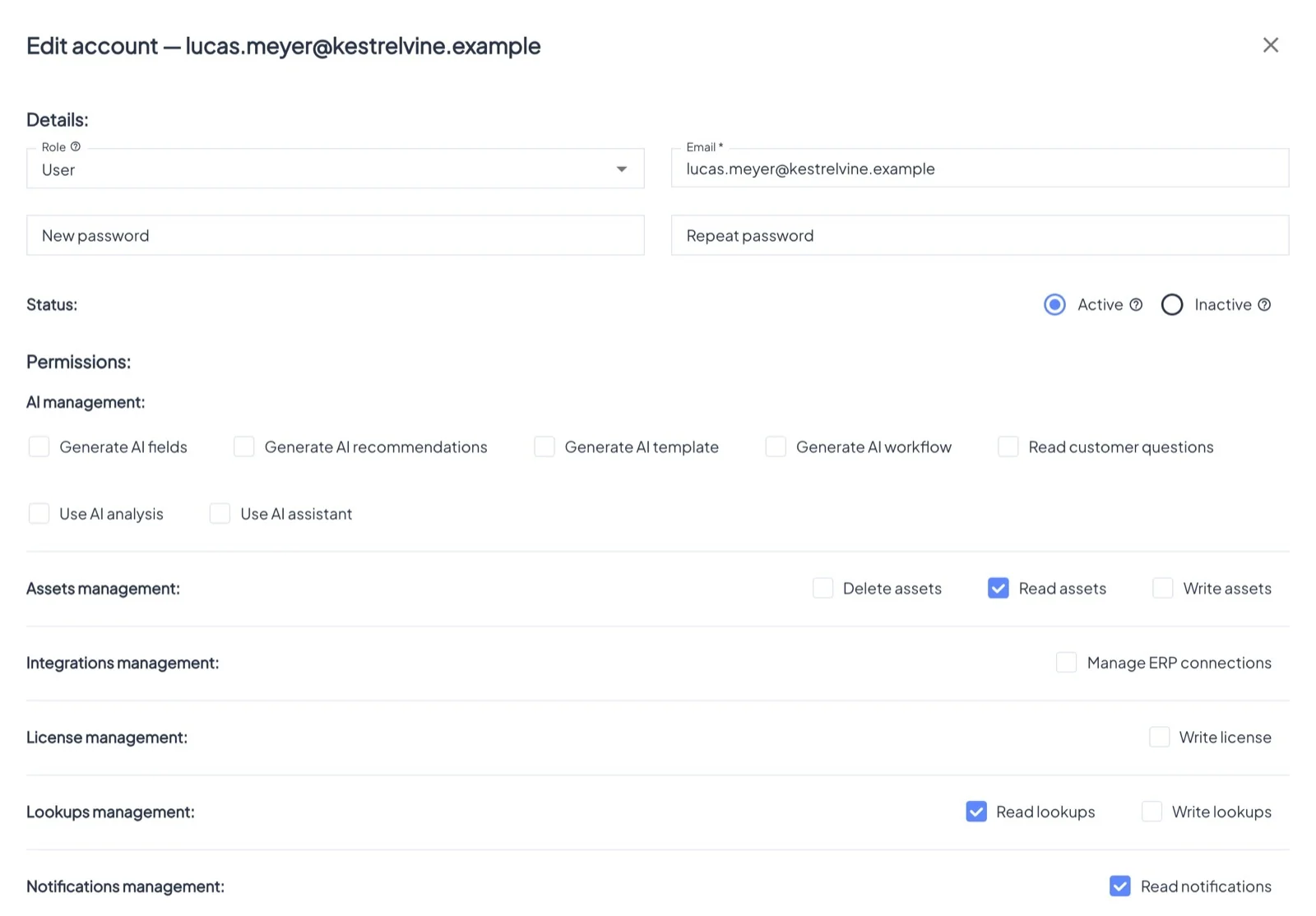
Task: Enable Generate AI recommendations checkbox
Action: [x=243, y=446]
